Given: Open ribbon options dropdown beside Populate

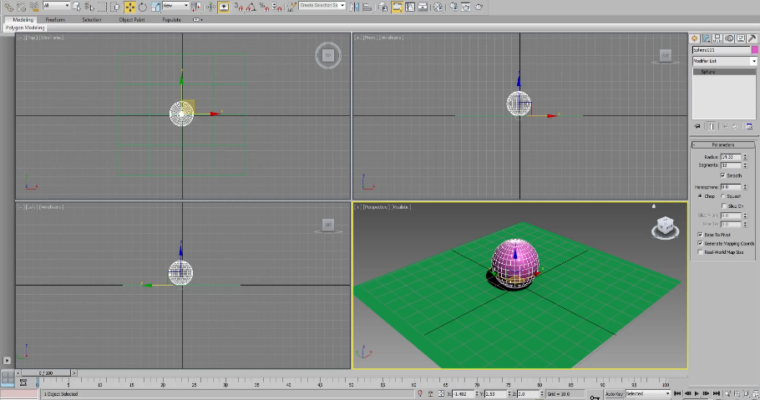Looking at the screenshot, I should coord(198,20).
